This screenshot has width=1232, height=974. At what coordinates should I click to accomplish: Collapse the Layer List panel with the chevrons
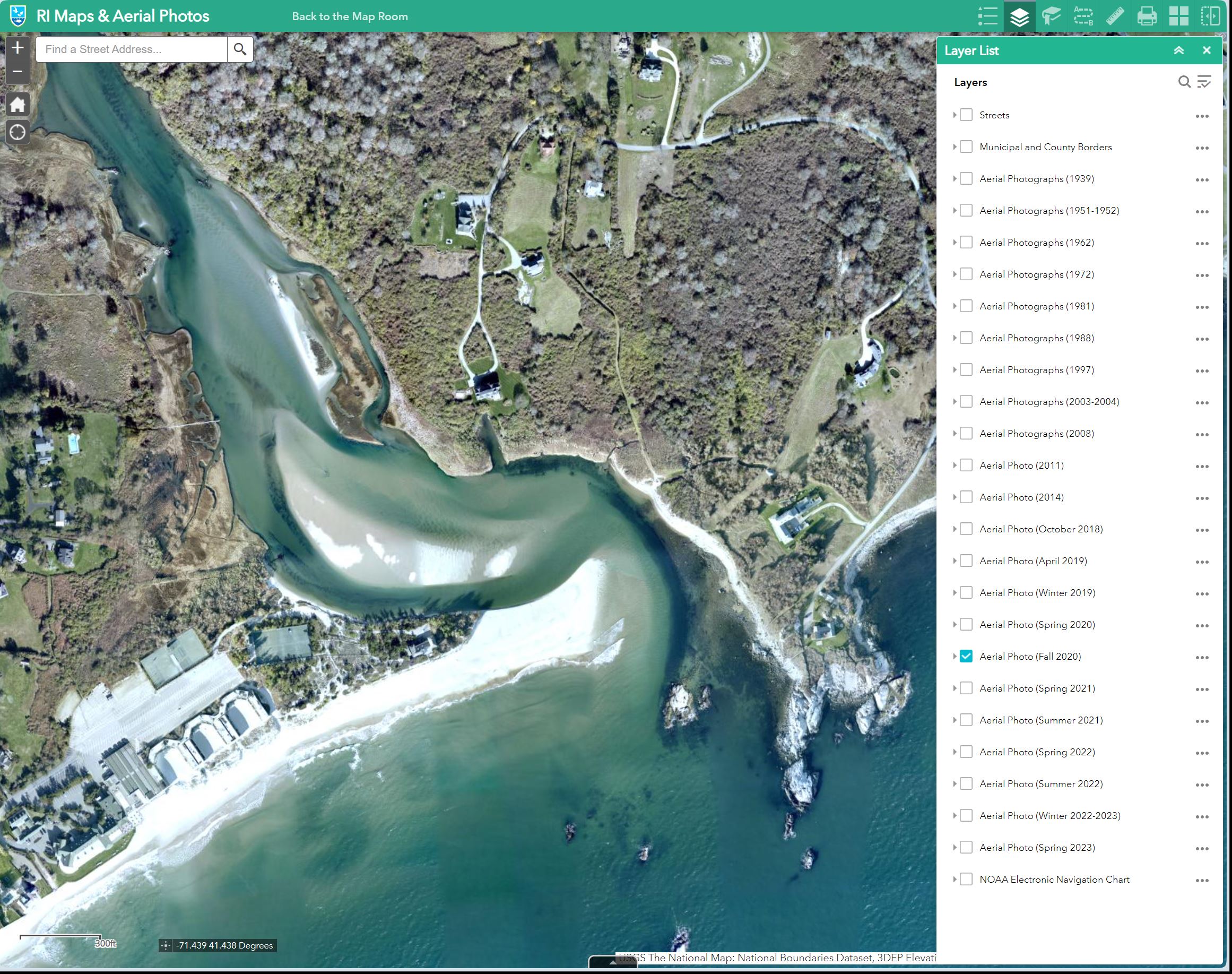1179,50
